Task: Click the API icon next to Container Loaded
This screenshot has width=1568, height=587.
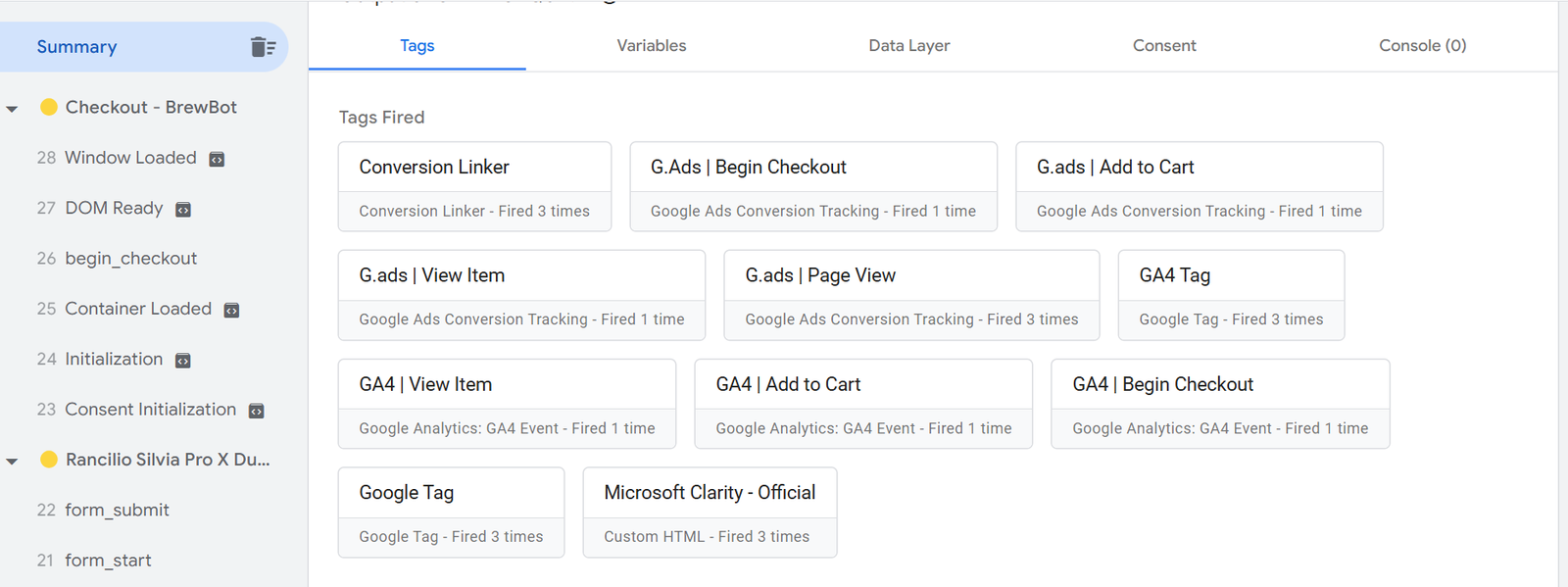Action: 232,310
